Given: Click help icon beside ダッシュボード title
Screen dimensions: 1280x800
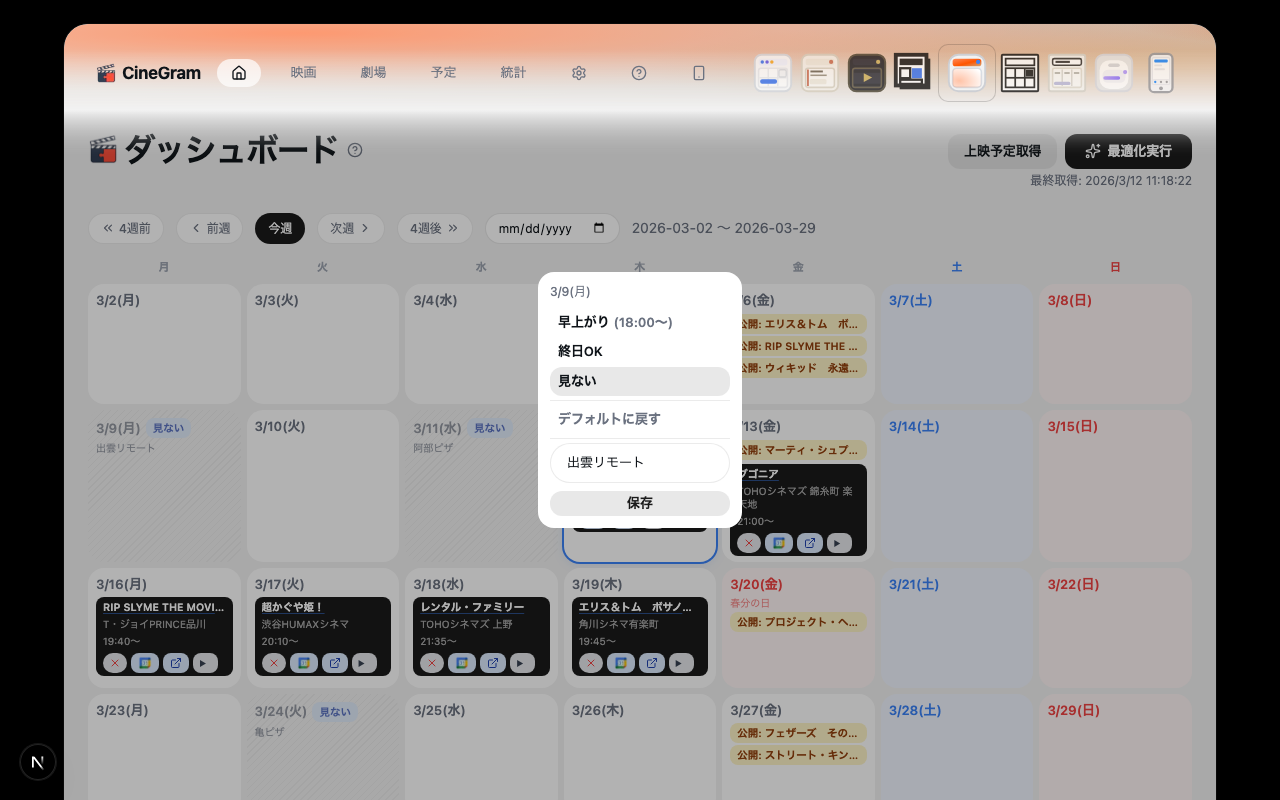Looking at the screenshot, I should pos(355,150).
